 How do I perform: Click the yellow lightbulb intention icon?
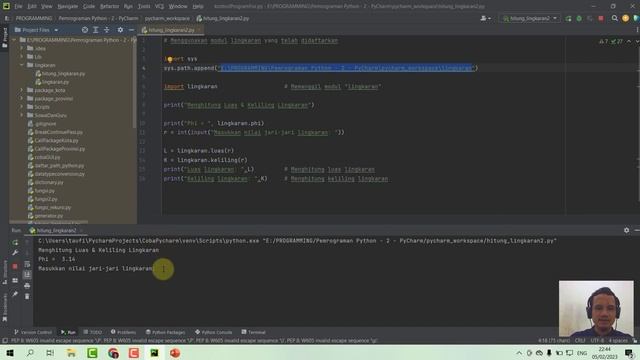170,59
